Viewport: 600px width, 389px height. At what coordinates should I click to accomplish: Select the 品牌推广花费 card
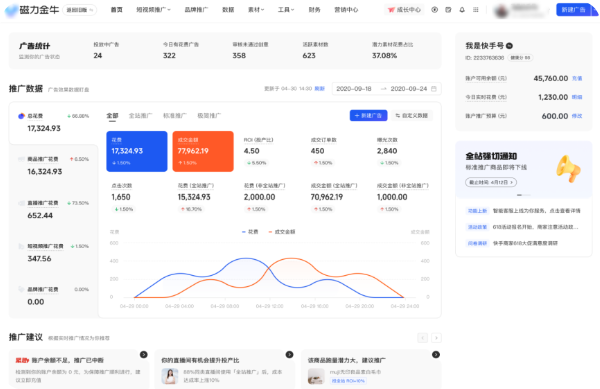(54, 296)
